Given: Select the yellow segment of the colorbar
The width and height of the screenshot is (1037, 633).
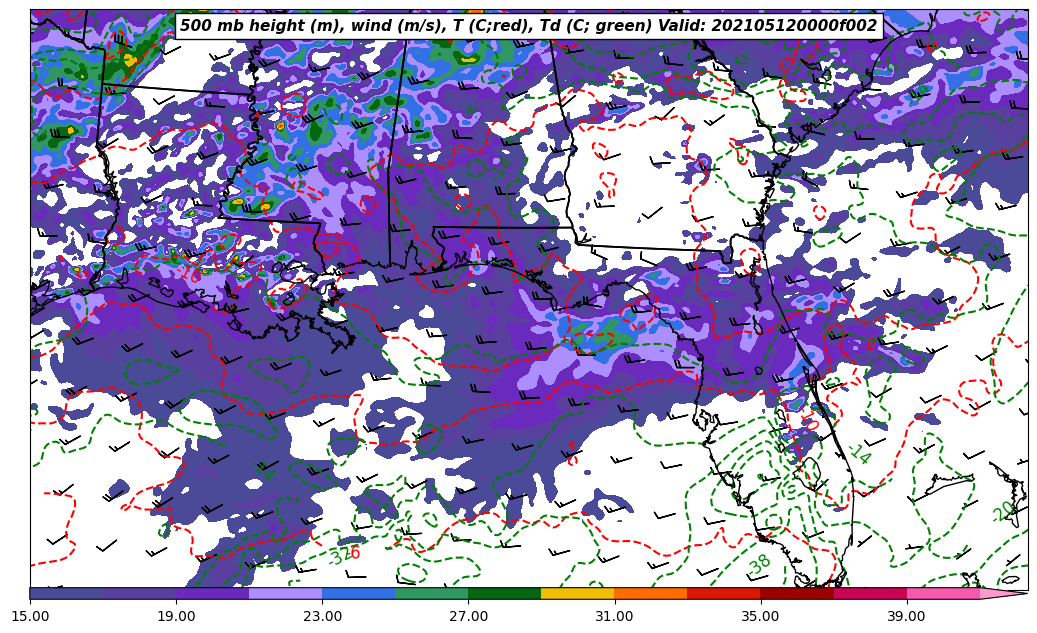Looking at the screenshot, I should pos(578,594).
